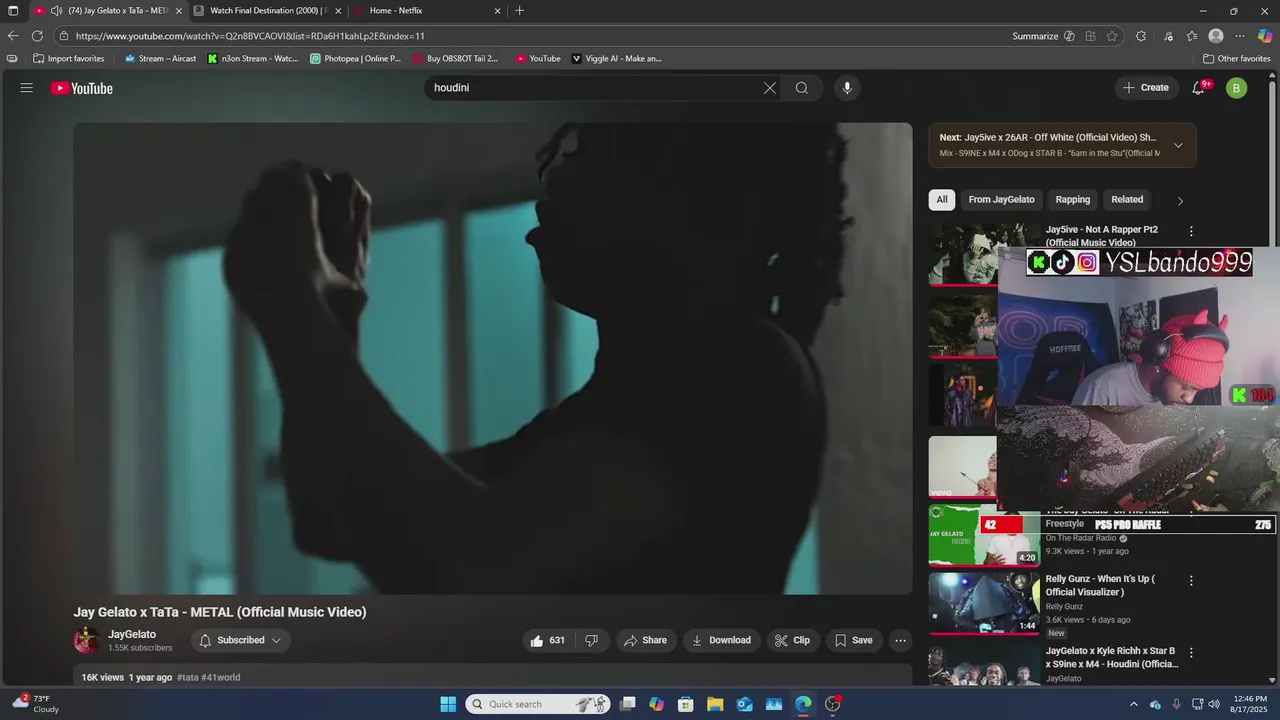Select the Rapping filter chip

[1072, 200]
